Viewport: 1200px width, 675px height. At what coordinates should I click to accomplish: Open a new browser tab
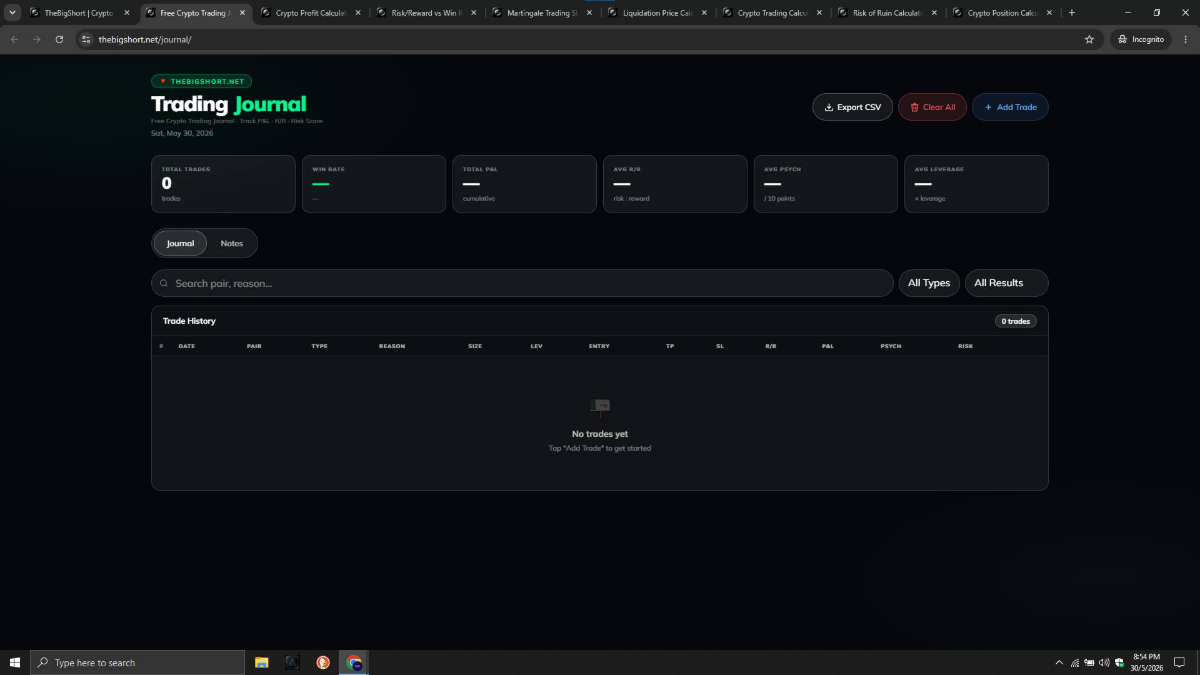(x=1072, y=13)
